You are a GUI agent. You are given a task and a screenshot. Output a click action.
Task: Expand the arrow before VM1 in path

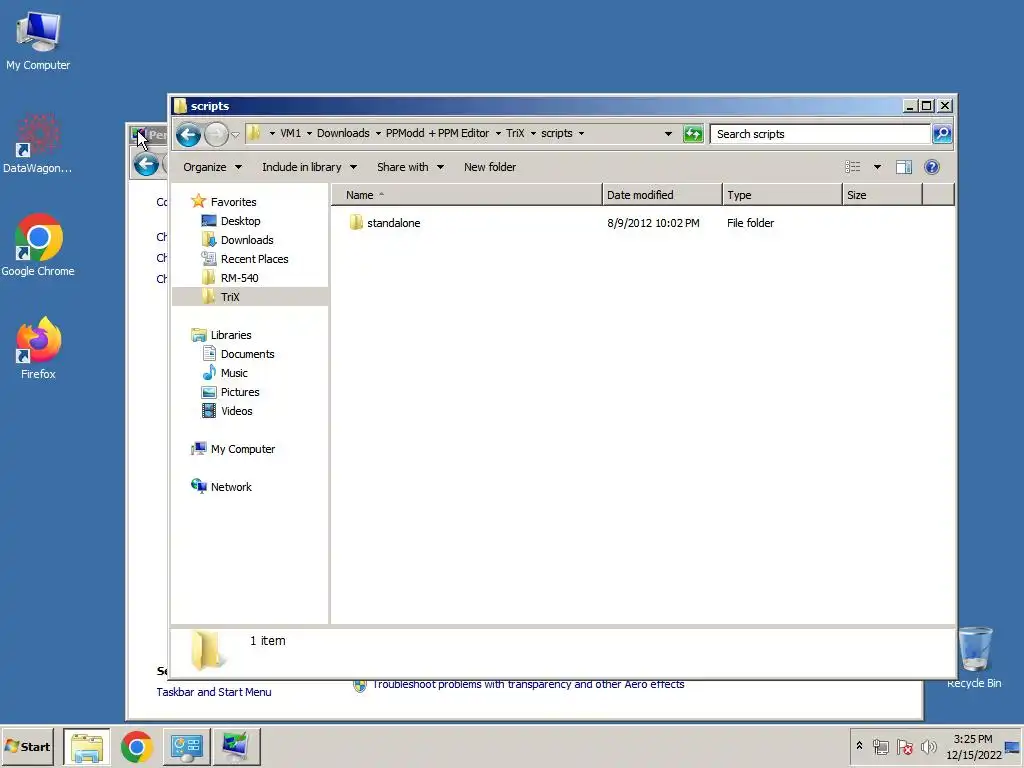272,133
